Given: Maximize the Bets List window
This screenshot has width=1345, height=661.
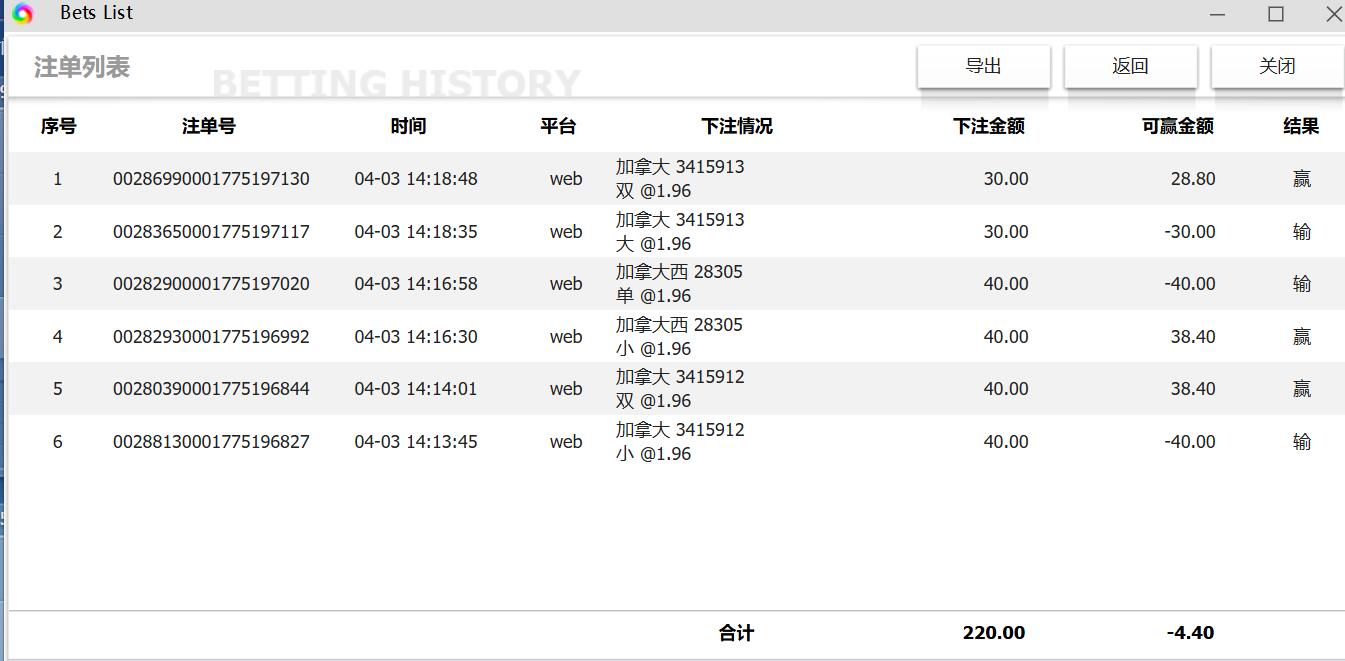Looking at the screenshot, I should pyautogui.click(x=1276, y=14).
